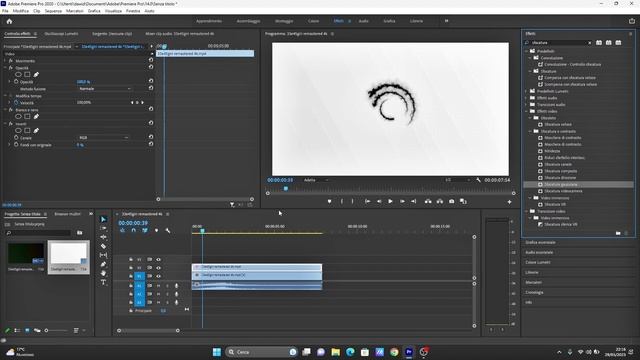The height and width of the screenshot is (360, 640).
Task: Toggle snap magnet in timeline
Action: point(133,231)
